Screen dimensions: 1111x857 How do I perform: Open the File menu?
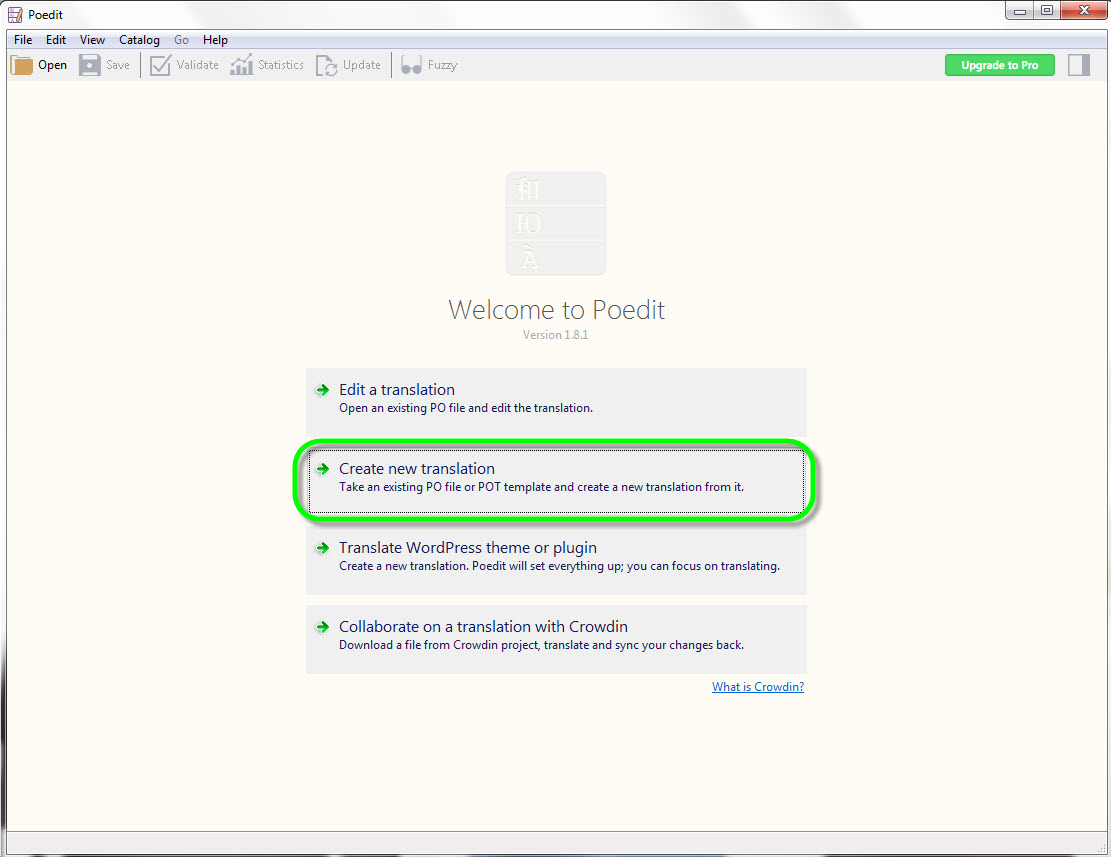pyautogui.click(x=23, y=40)
